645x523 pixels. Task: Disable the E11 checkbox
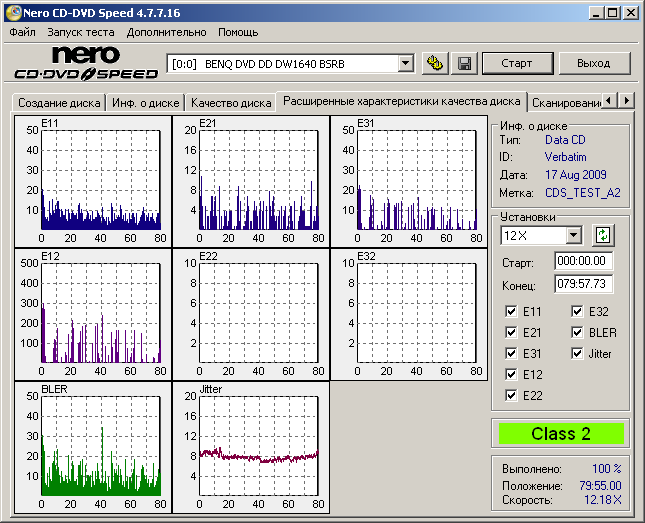tap(513, 312)
